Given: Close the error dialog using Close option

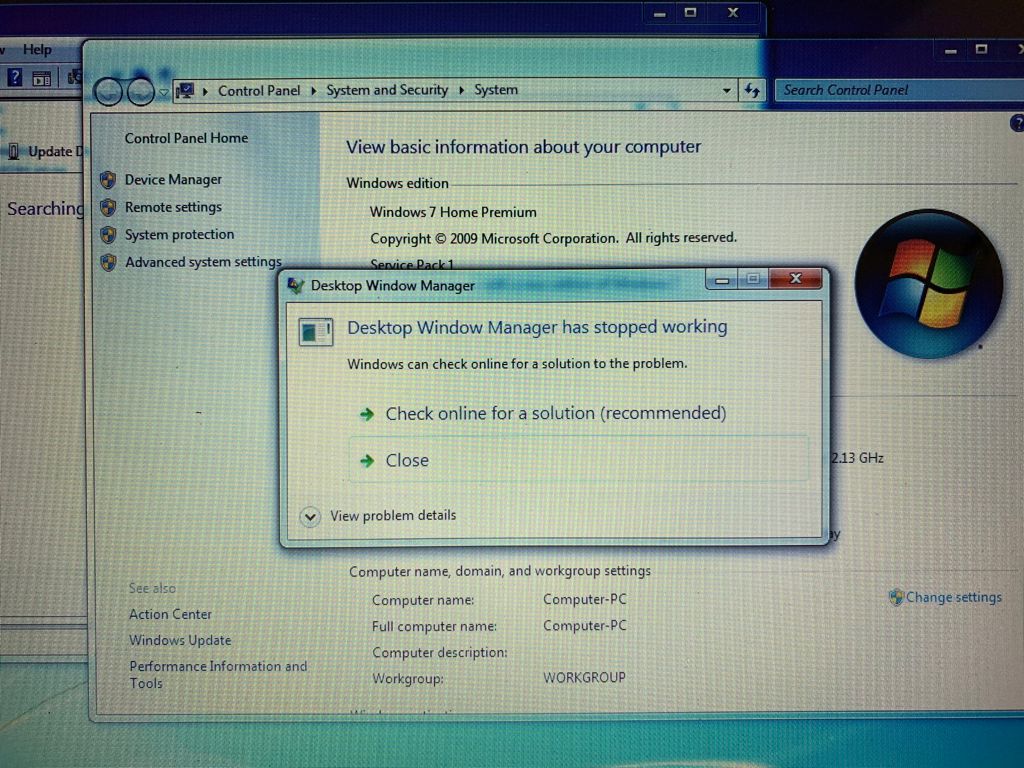Looking at the screenshot, I should click(x=406, y=460).
